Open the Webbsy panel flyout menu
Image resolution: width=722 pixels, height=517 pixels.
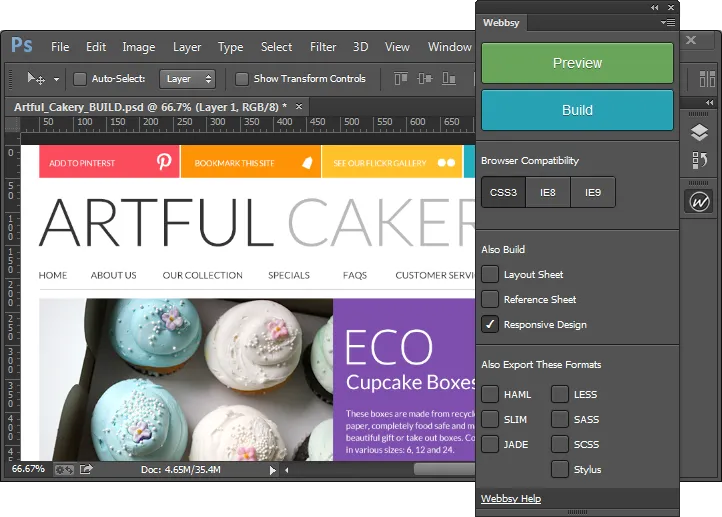point(668,22)
